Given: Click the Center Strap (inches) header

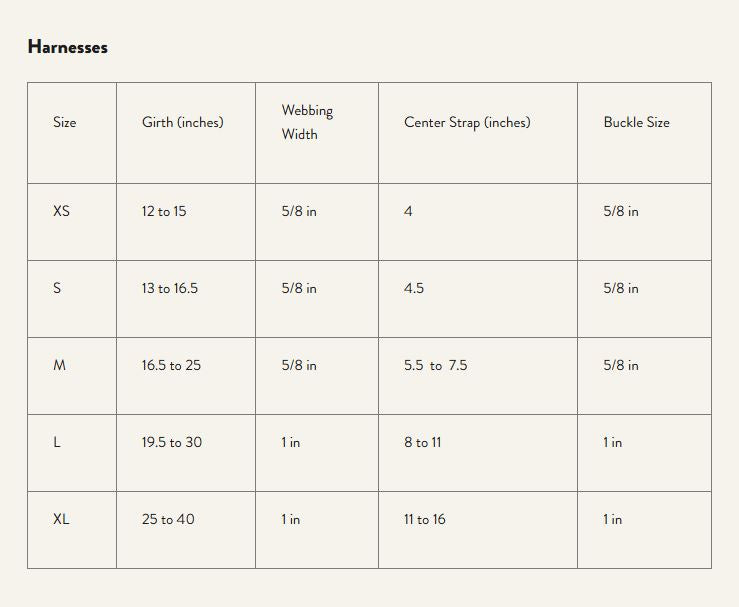Looking at the screenshot, I should pyautogui.click(x=467, y=123).
